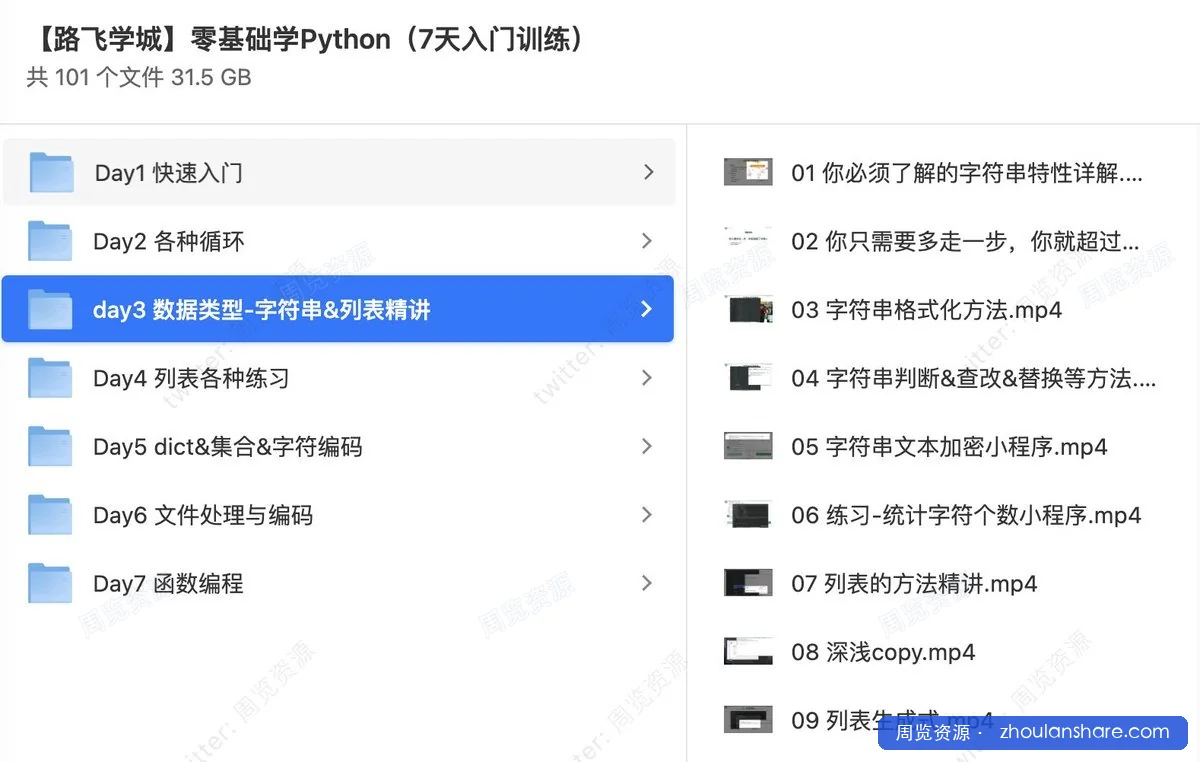Expand Day5 dict&集合&字符编码 chevron
The width and height of the screenshot is (1200, 762).
[646, 446]
